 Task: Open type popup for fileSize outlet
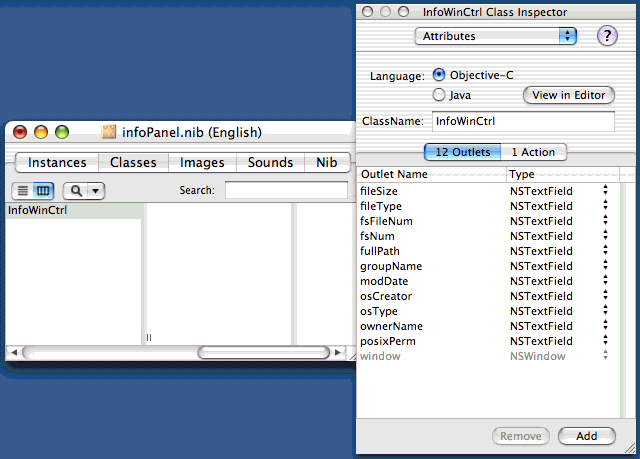pyautogui.click(x=605, y=191)
